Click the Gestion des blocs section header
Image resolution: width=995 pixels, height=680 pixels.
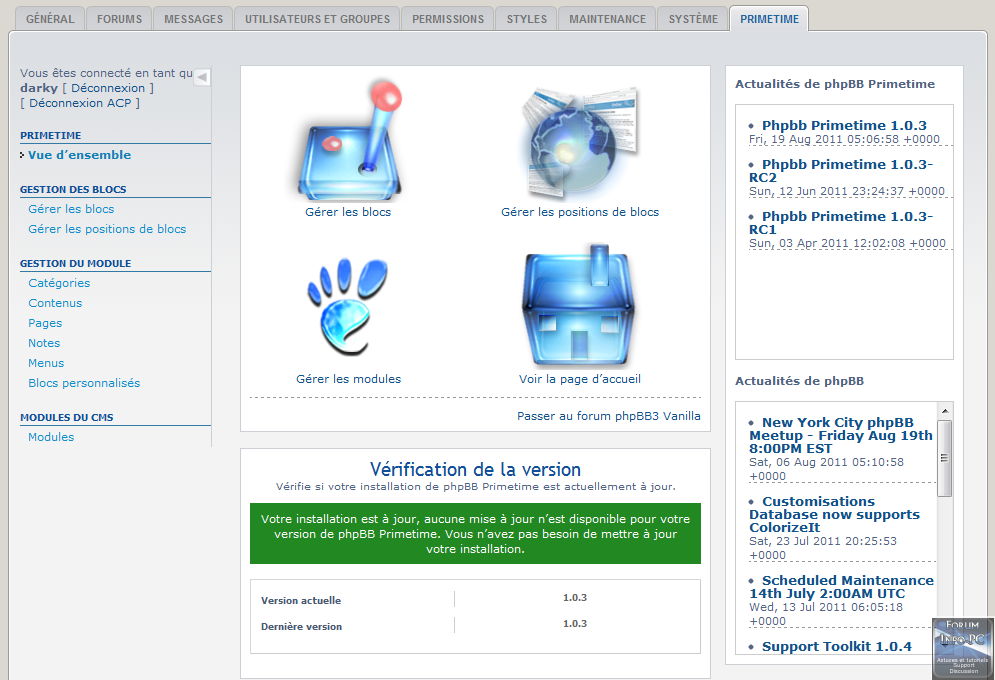click(73, 190)
